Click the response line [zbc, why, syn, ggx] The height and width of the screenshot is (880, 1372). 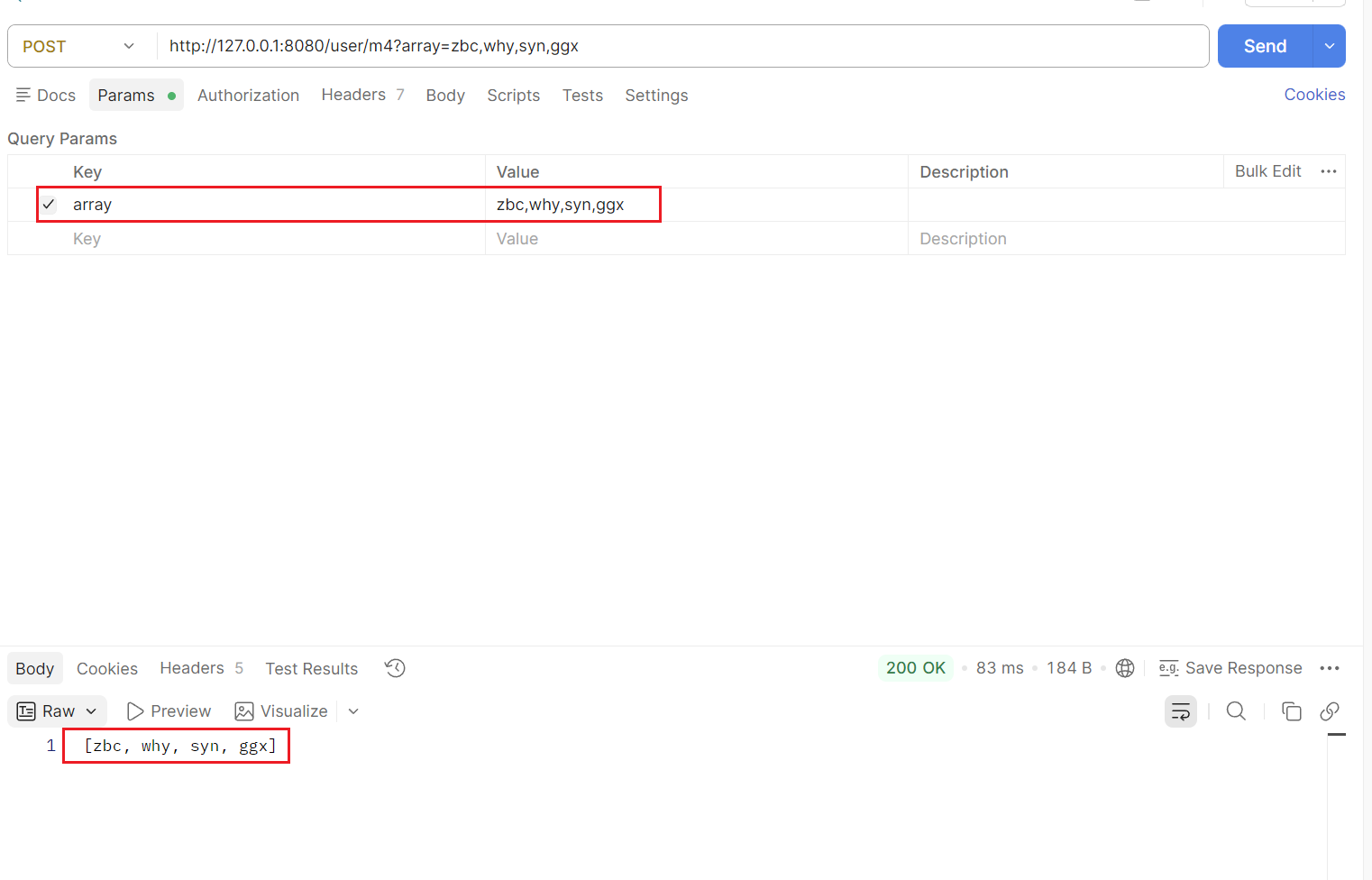click(179, 747)
